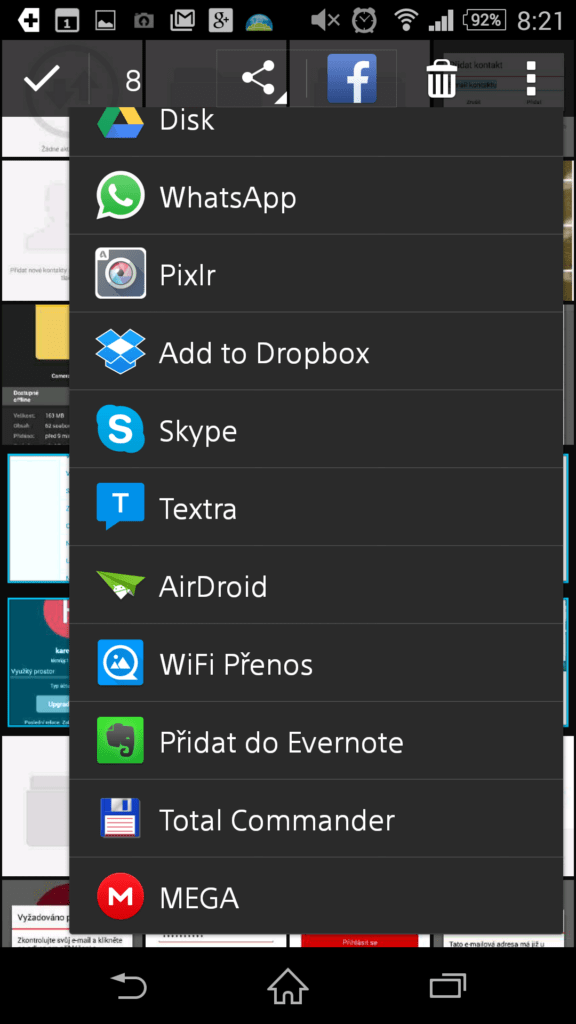Viewport: 576px width, 1024px height.
Task: Tap the Total Commander floppy disk icon
Action: [x=120, y=818]
